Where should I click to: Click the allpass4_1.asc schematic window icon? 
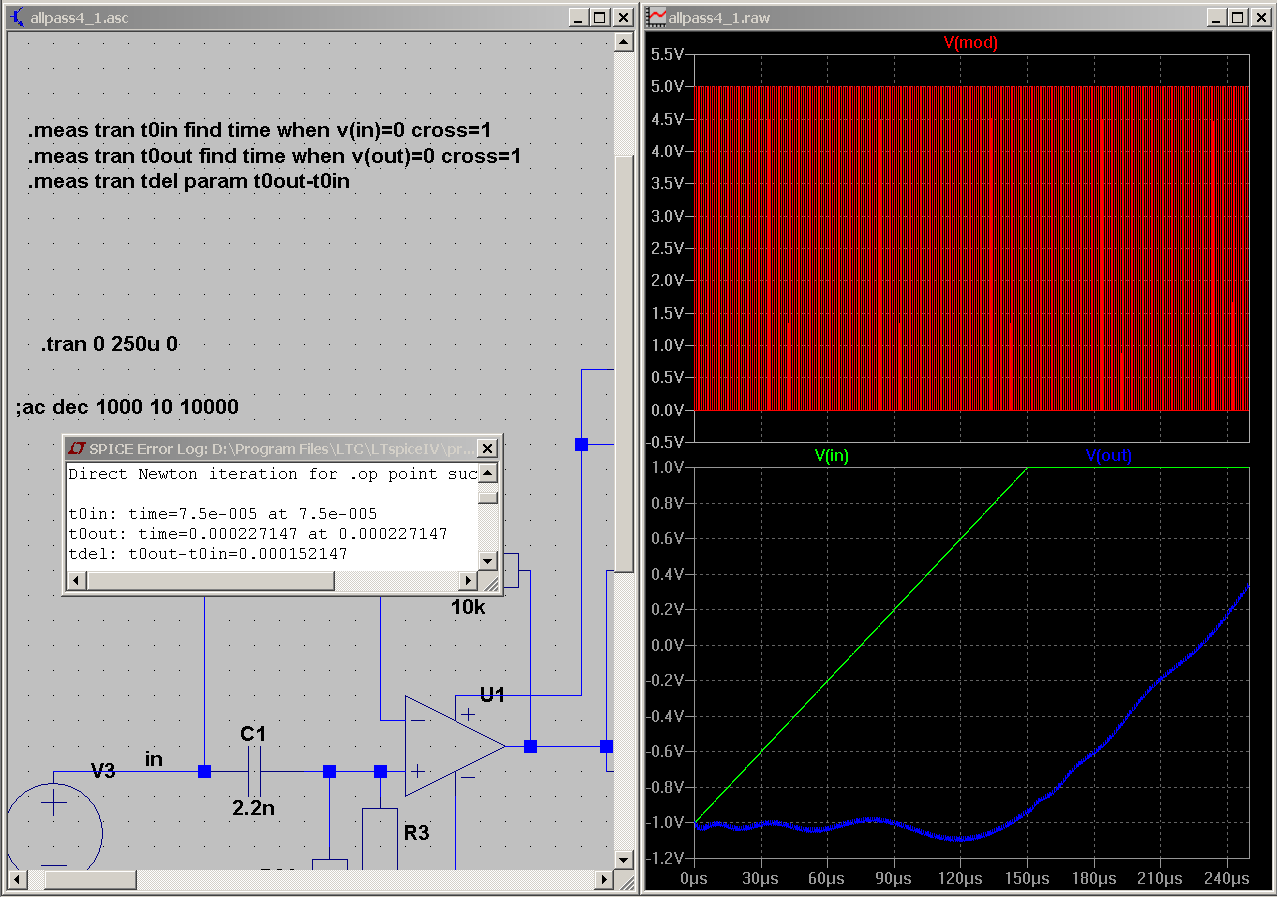(x=15, y=17)
